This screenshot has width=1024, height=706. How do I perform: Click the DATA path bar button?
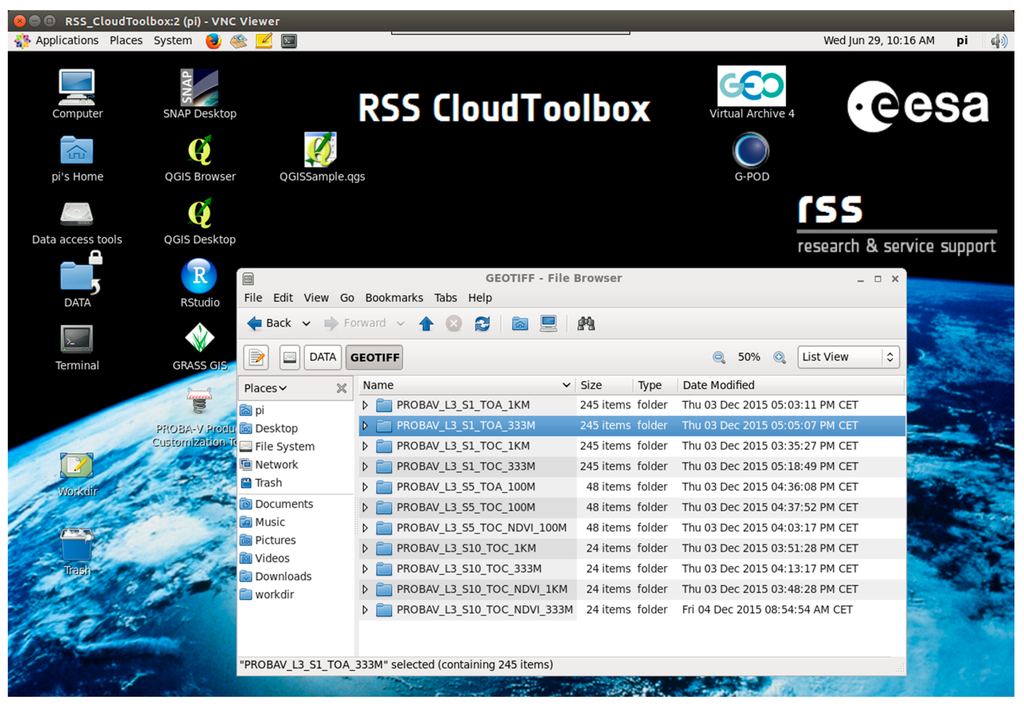(322, 357)
